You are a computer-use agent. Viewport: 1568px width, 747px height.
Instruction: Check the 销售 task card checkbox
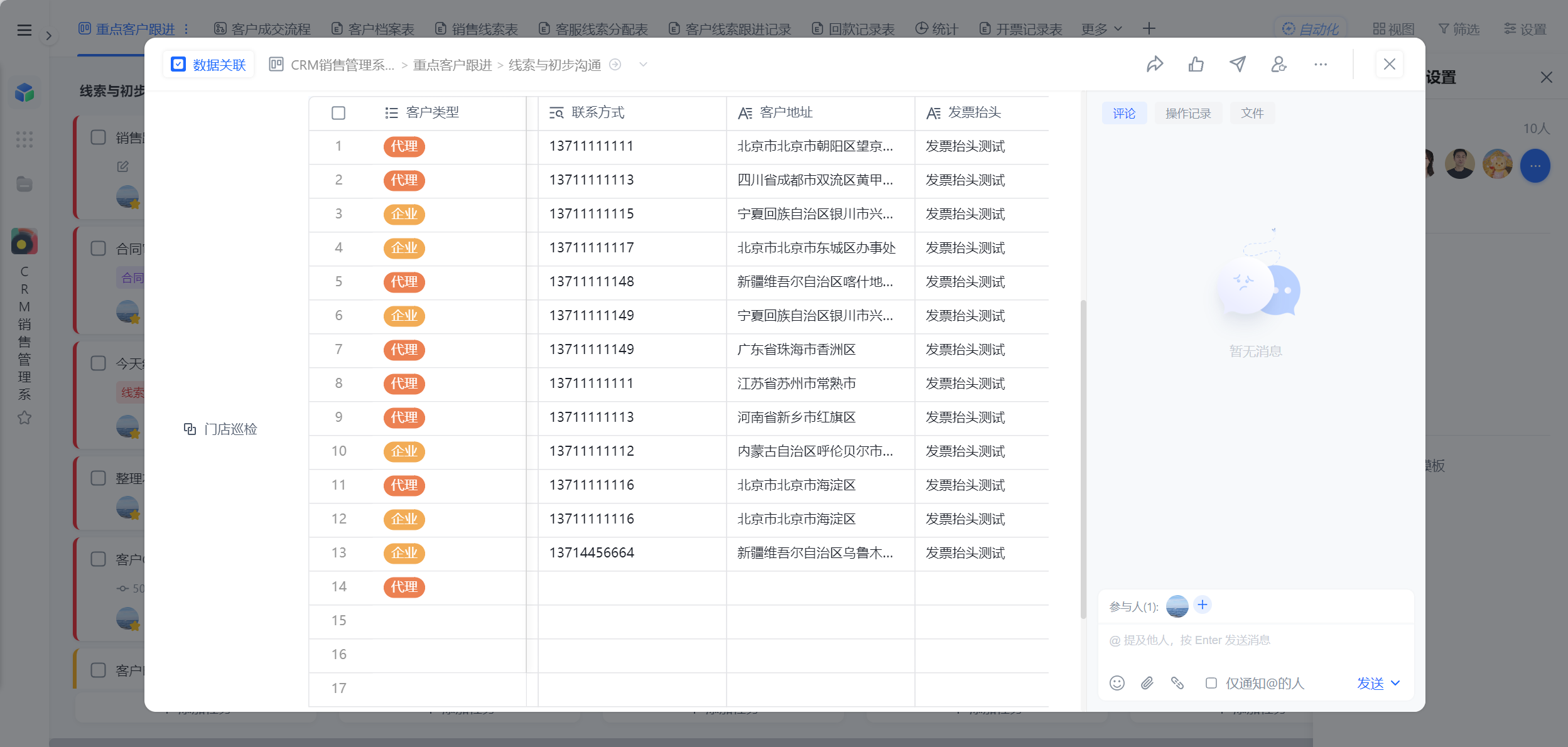click(x=99, y=137)
